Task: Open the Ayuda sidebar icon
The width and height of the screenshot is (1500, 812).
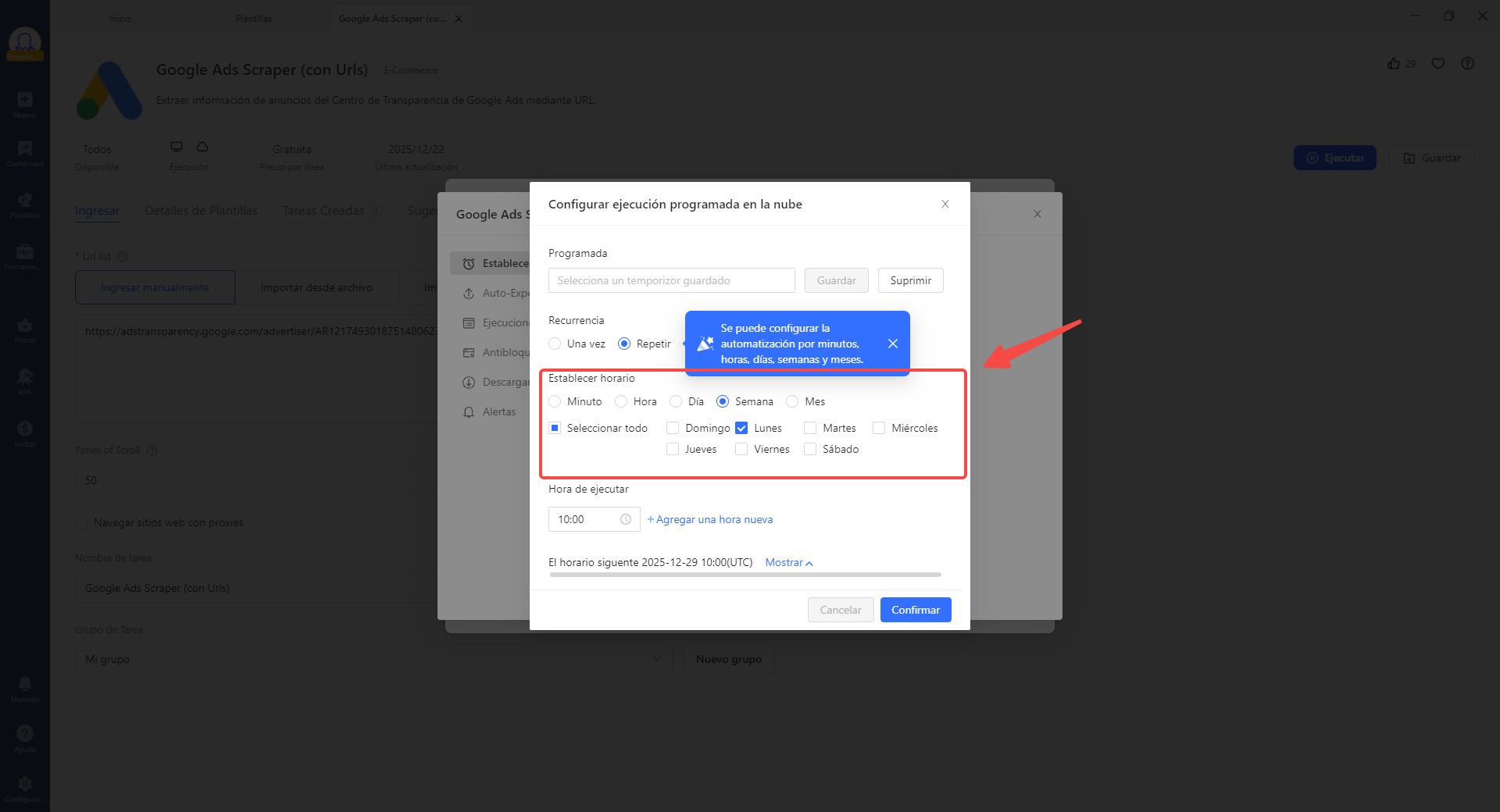Action: [25, 736]
